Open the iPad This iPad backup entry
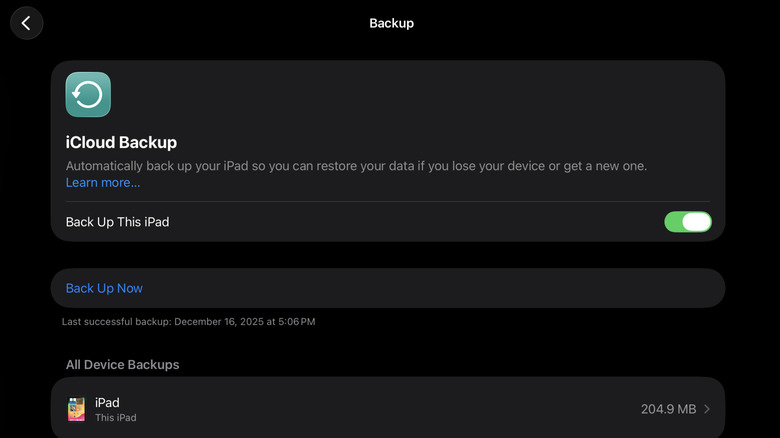The image size is (780, 438). (388, 408)
